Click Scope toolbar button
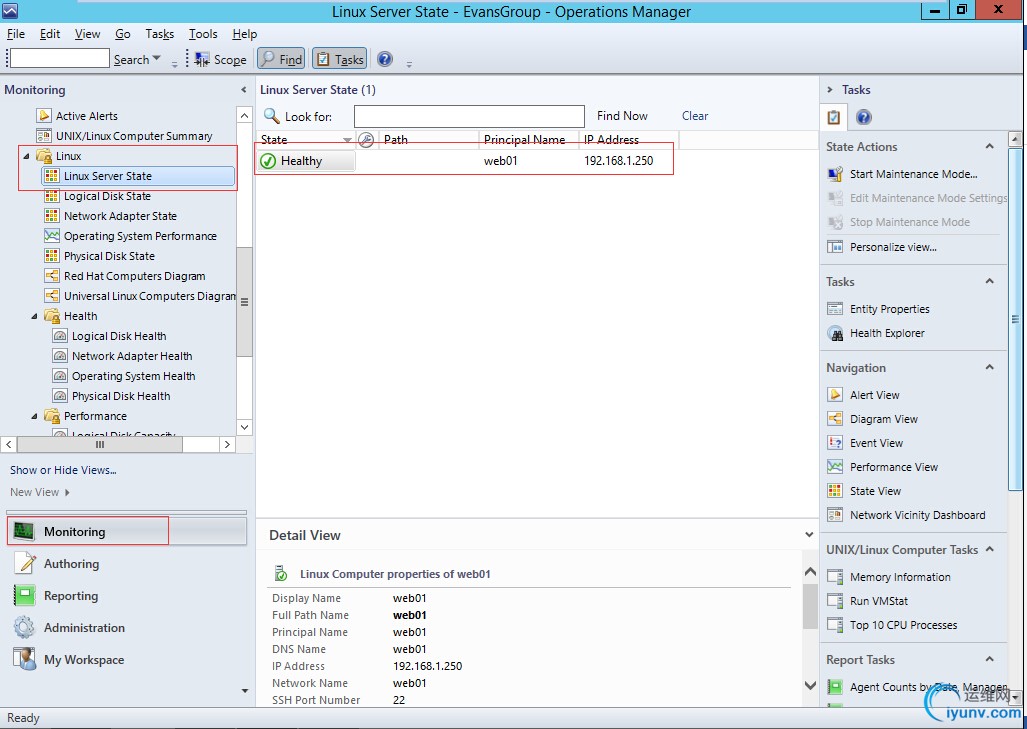1027x729 pixels. pyautogui.click(x=220, y=60)
